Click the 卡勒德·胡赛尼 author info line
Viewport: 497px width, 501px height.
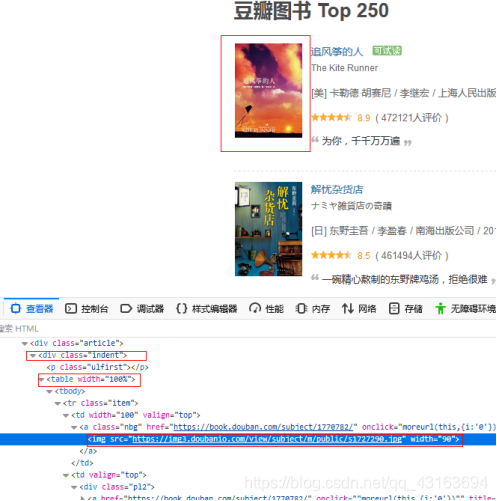403,93
